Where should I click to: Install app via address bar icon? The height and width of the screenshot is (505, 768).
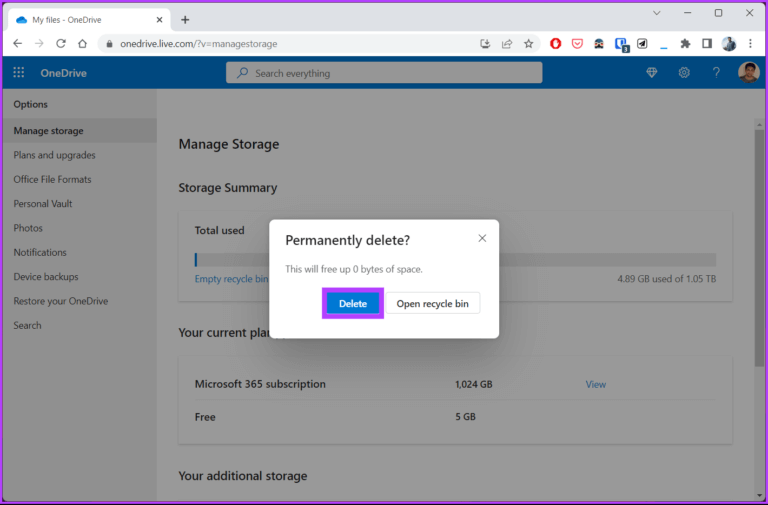click(x=485, y=44)
